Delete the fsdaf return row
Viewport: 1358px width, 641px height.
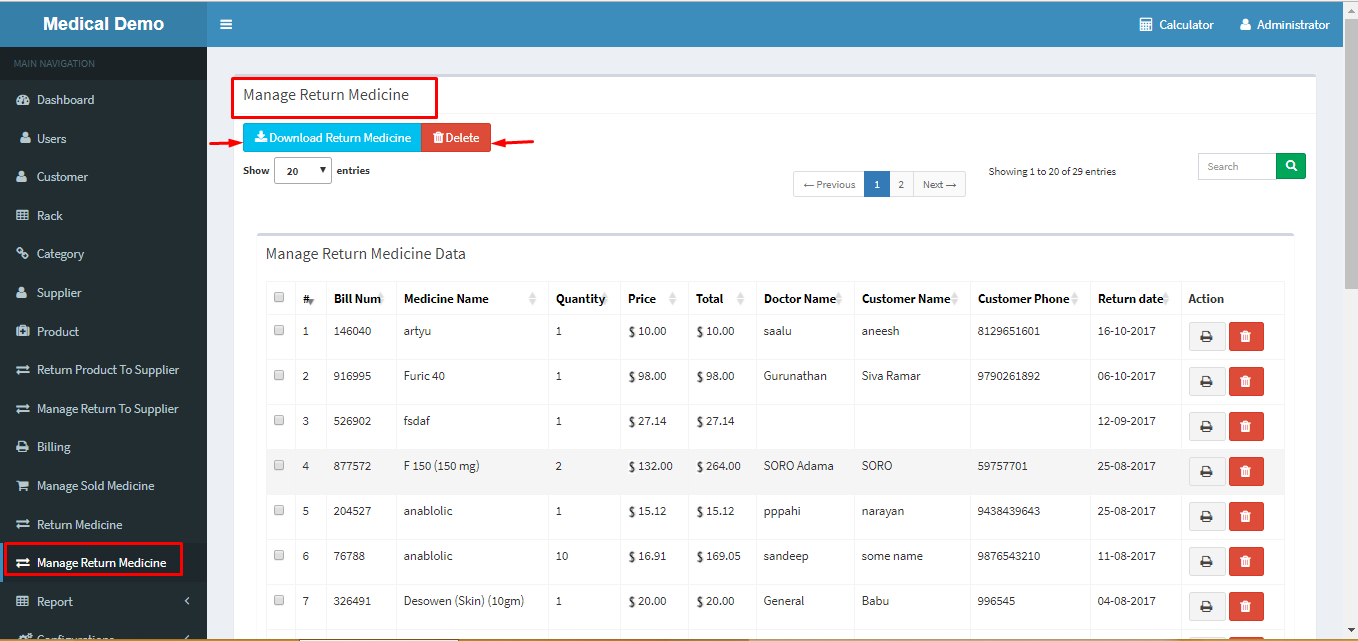pos(1246,427)
